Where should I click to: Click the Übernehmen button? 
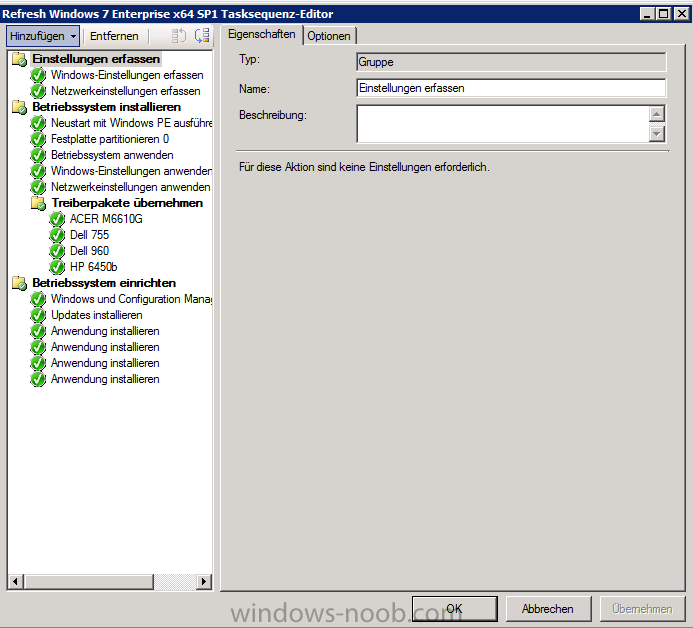(x=642, y=609)
